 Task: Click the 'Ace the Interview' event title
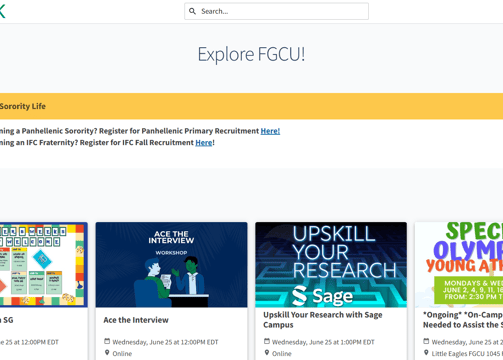136,320
